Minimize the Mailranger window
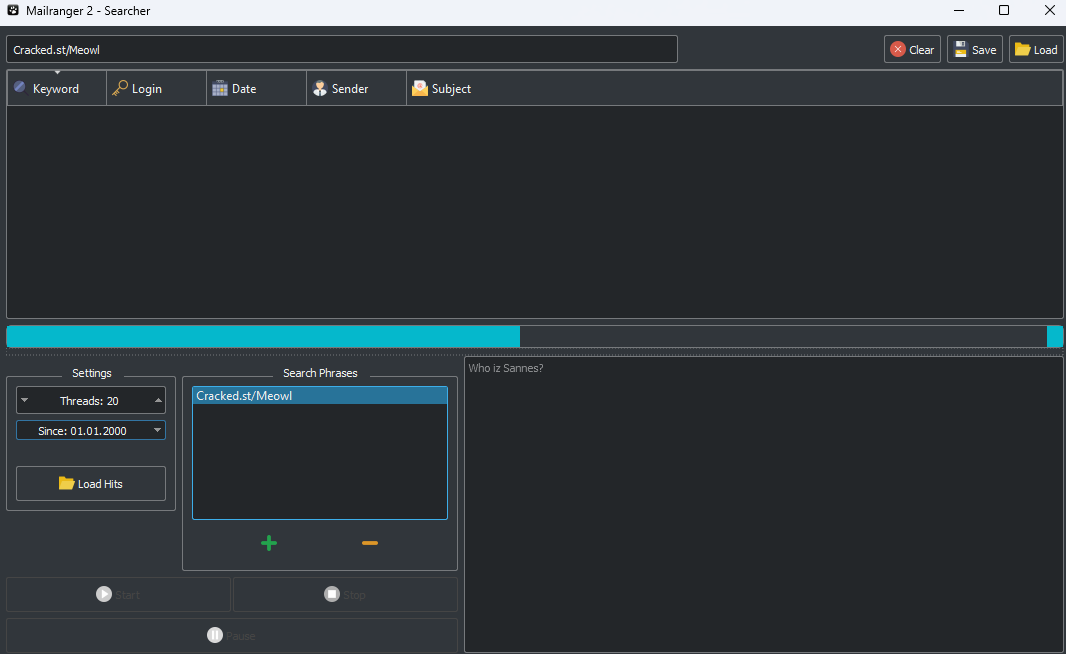Screen dimensions: 1066x654 (x=959, y=10)
